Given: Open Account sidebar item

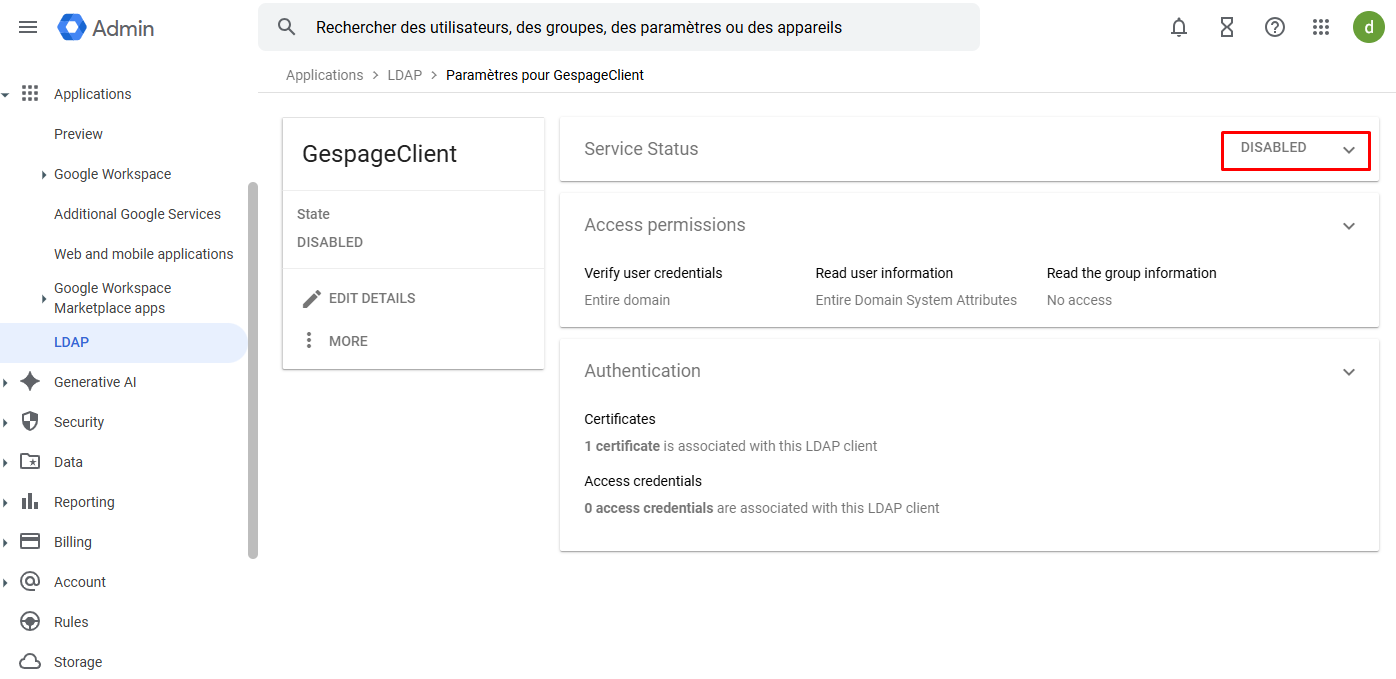Looking at the screenshot, I should pyautogui.click(x=79, y=582).
